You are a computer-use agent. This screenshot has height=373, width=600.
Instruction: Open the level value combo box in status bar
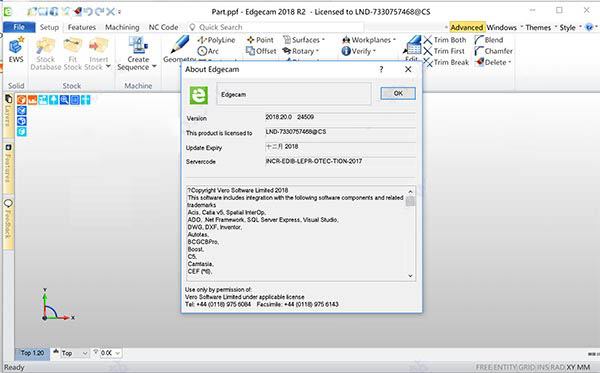coord(111,353)
